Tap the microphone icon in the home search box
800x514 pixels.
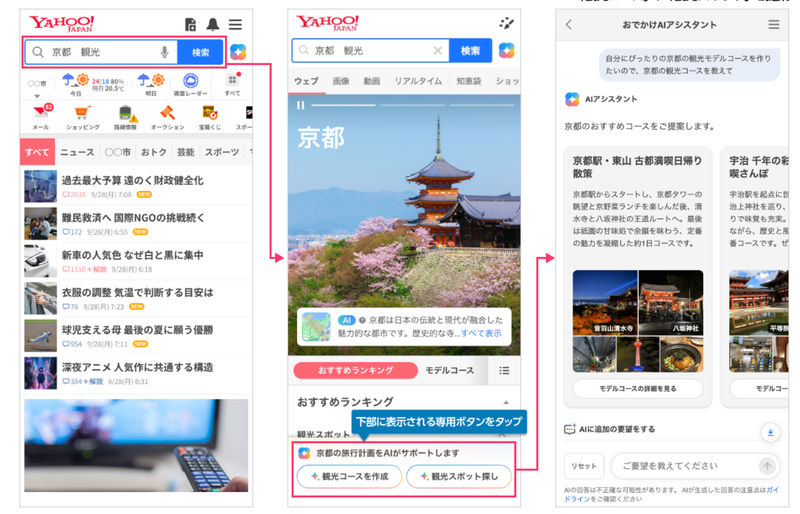click(x=164, y=52)
